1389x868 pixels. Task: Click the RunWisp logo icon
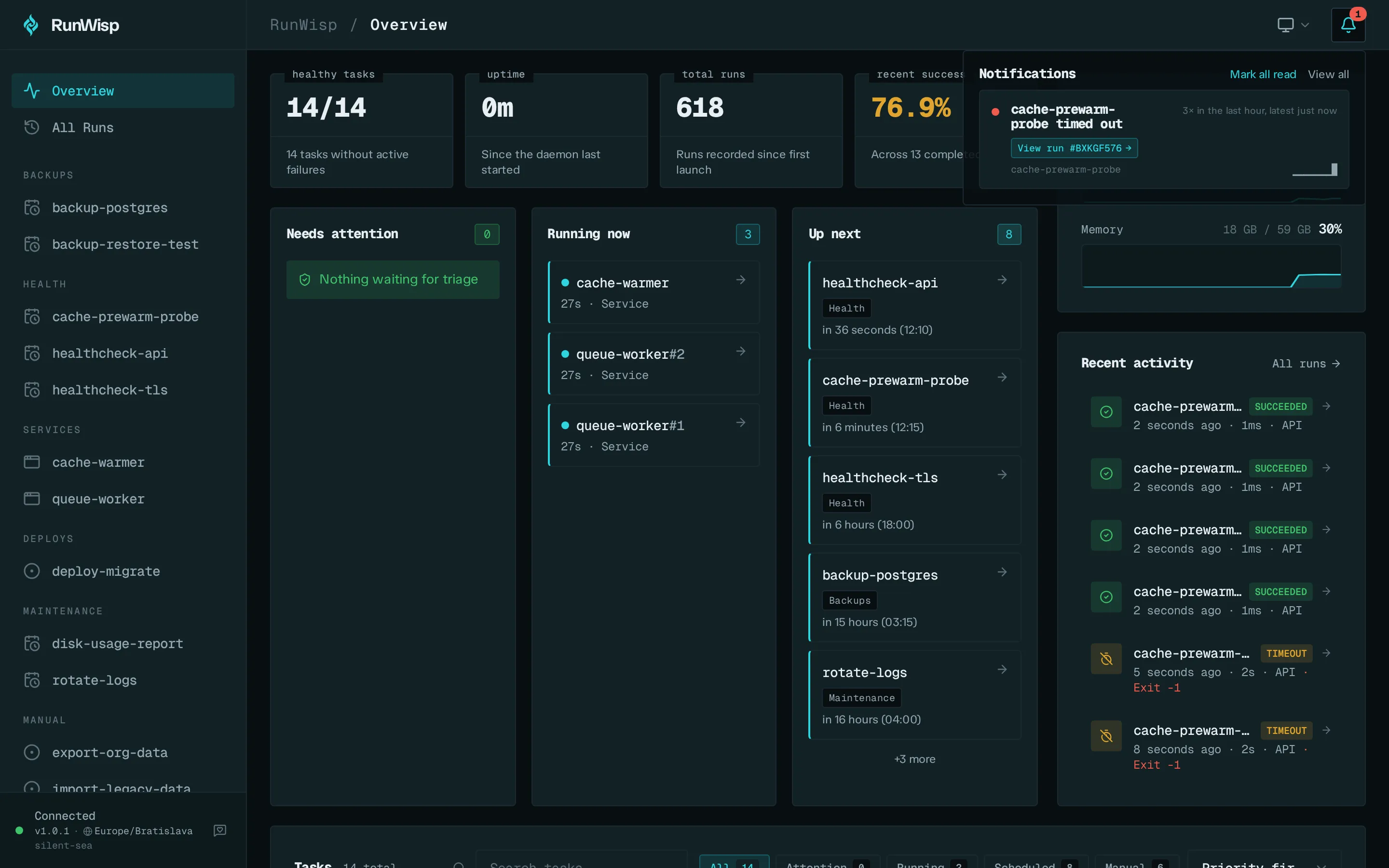click(x=31, y=25)
